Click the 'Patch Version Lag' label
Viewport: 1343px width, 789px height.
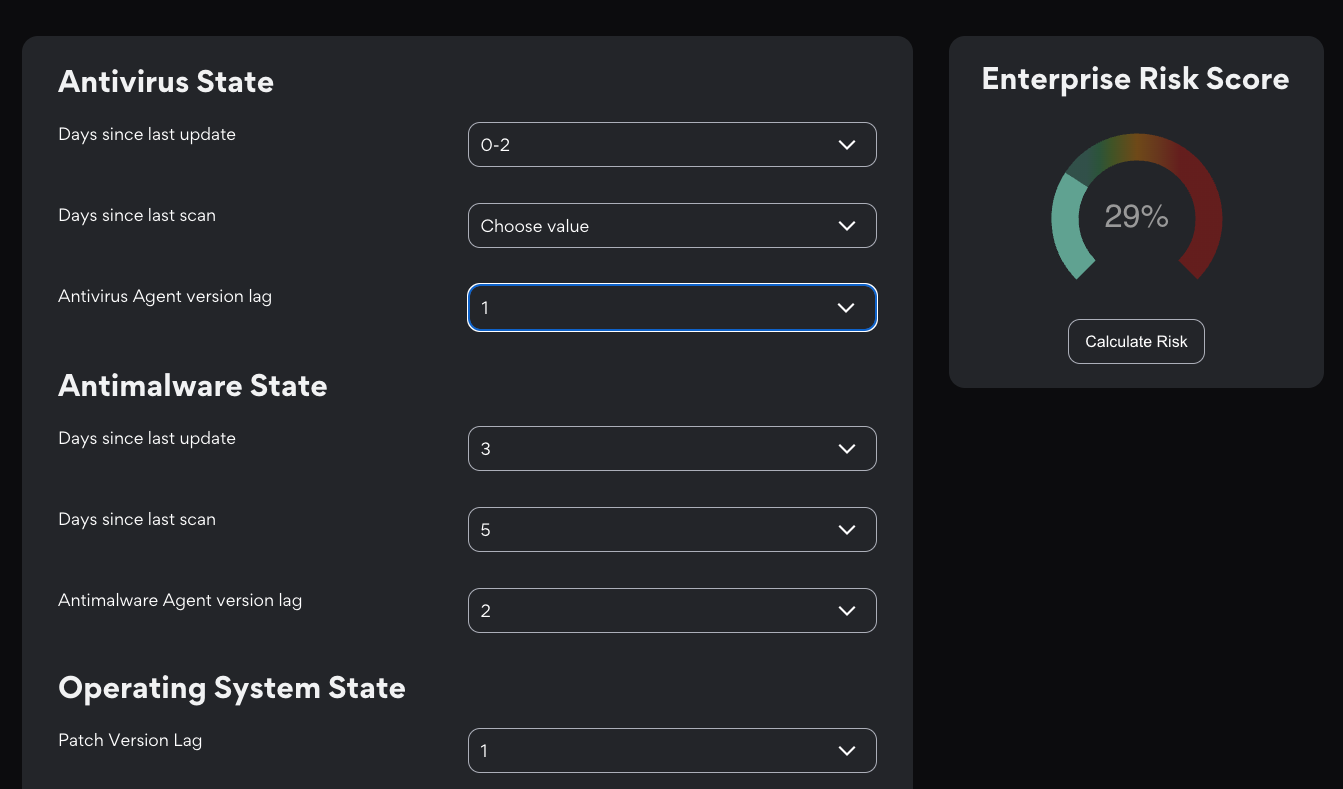pos(130,741)
